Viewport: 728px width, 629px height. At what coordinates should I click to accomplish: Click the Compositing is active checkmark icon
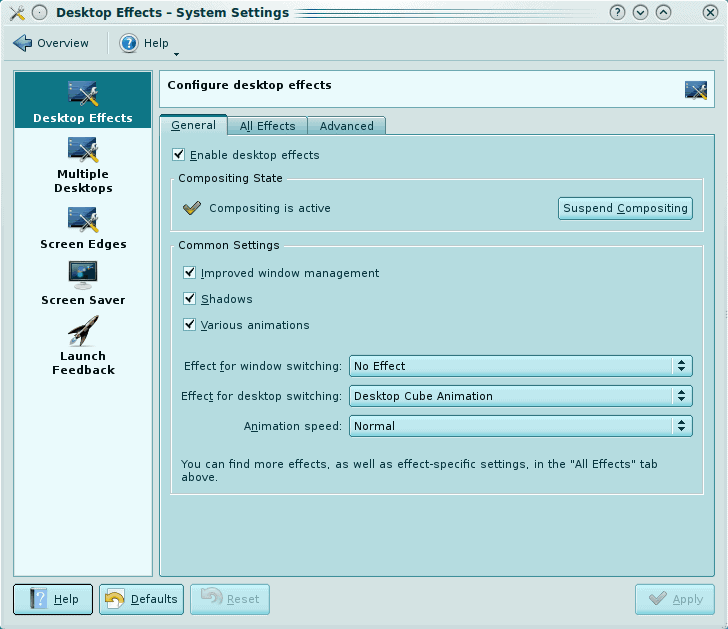pos(192,208)
